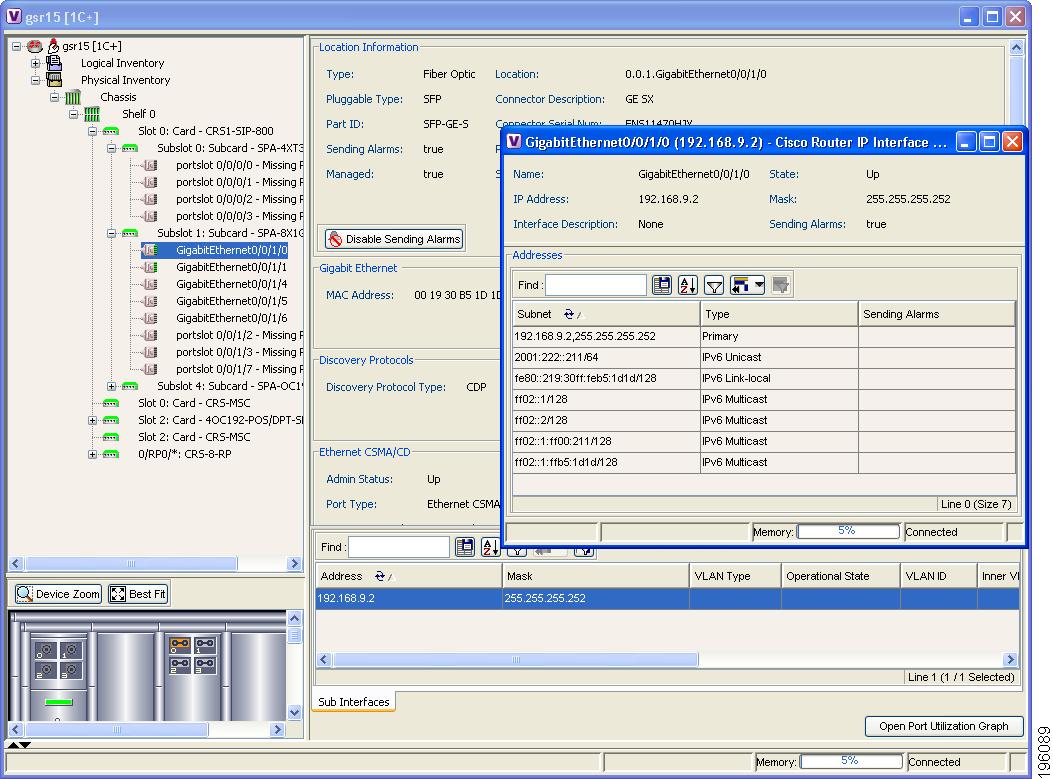Collapse Slot 0 Card CRS1-SIP-800 node
This screenshot has height=779, width=1053.
pos(93,131)
